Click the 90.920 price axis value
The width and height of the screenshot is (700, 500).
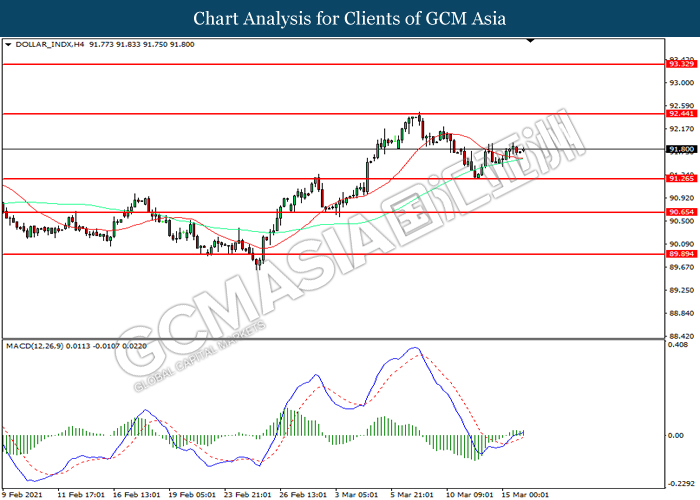click(x=682, y=198)
